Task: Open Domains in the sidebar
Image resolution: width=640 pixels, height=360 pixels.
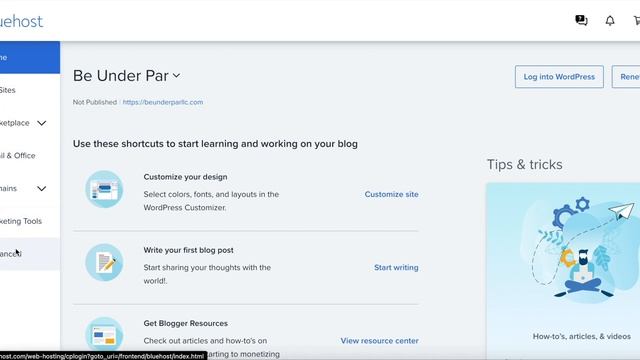Action: 9,189
